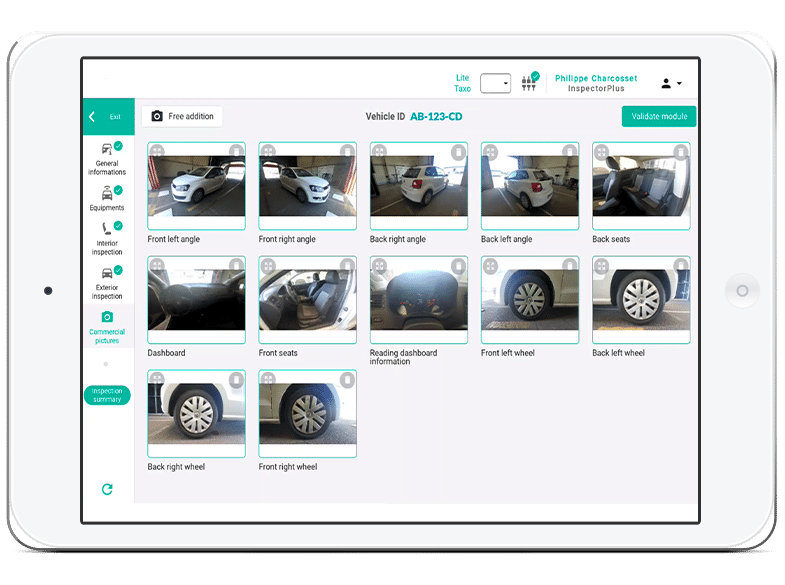Open the Front left wheel thumbnail

point(530,300)
